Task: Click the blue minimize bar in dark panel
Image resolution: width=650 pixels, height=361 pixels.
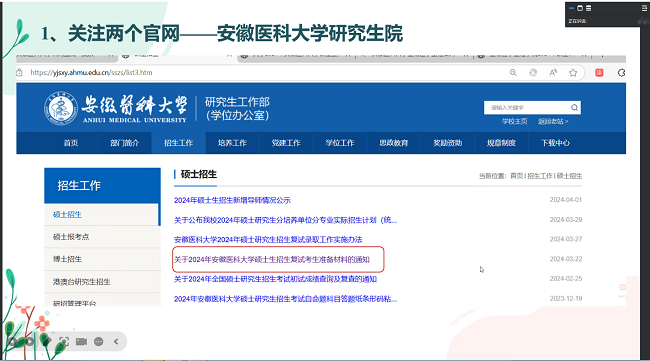Action: 571,8
